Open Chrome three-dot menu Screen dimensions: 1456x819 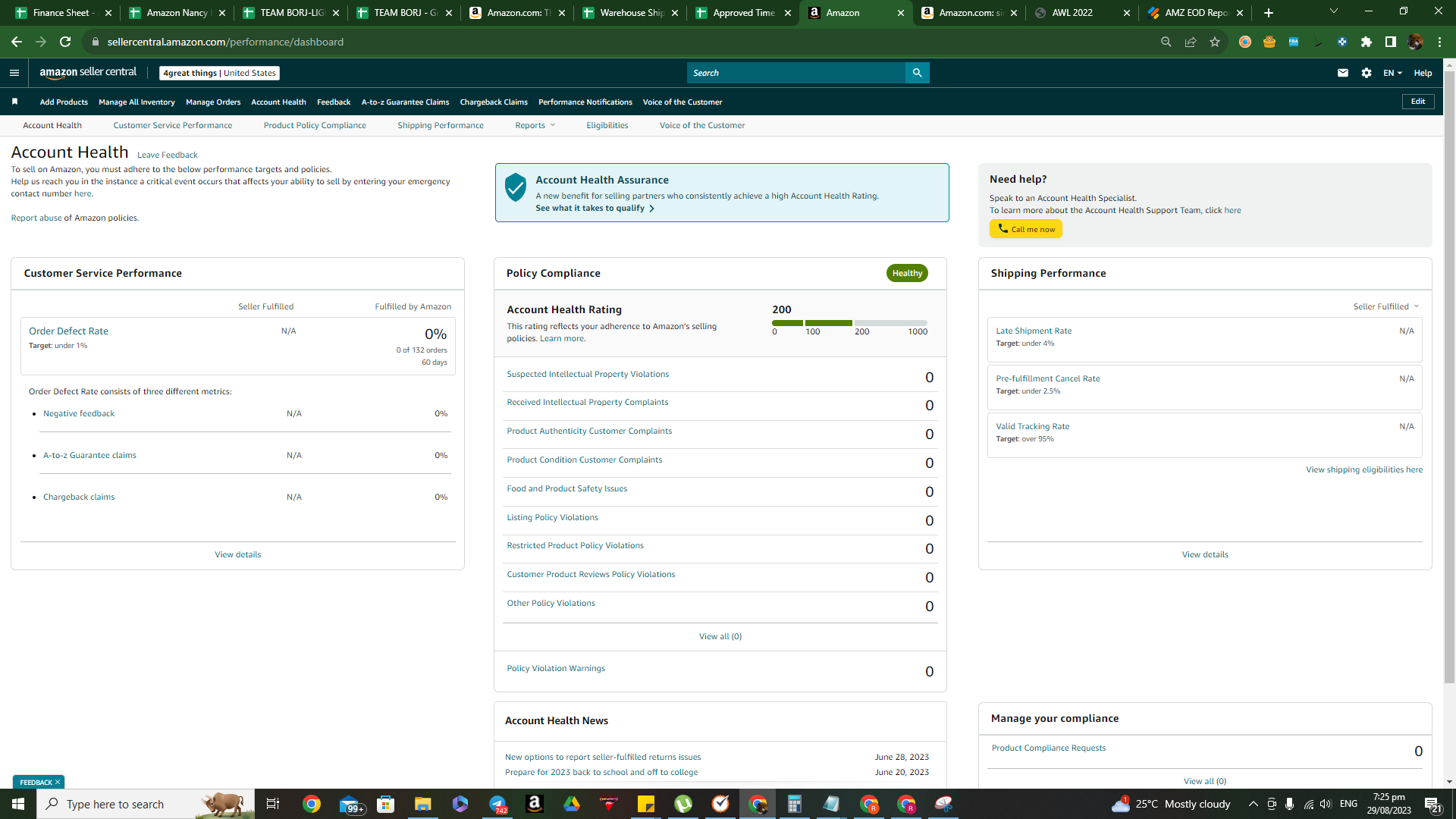[x=1439, y=42]
